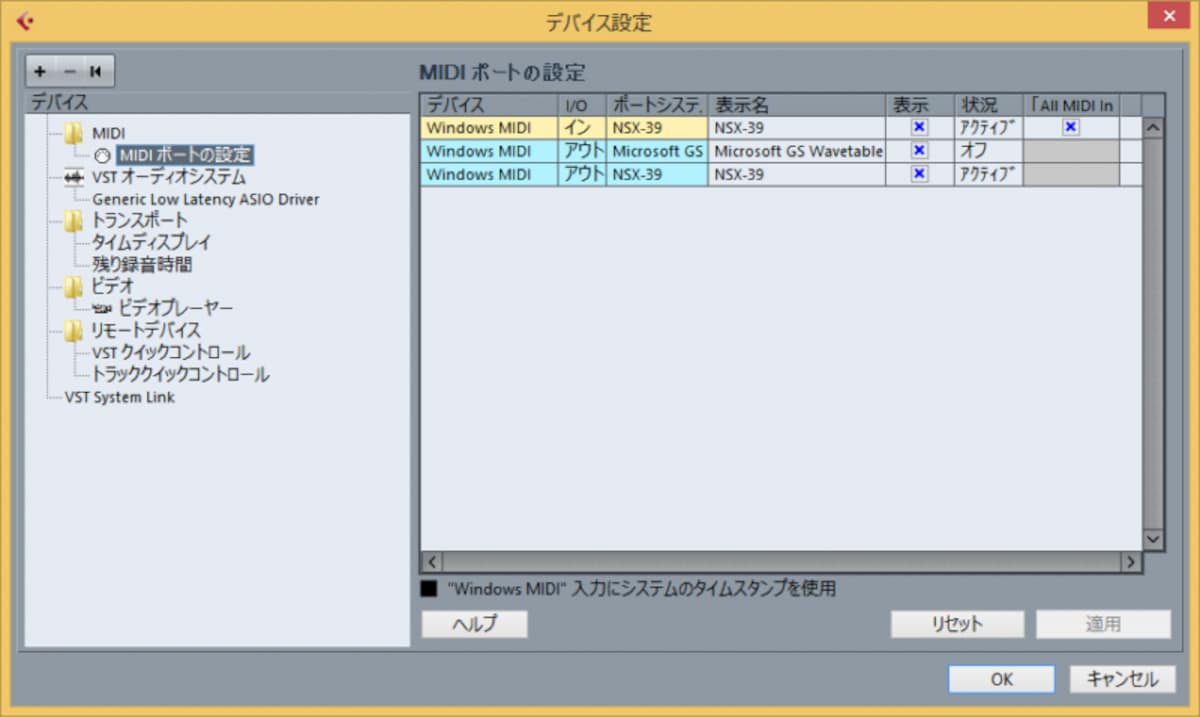Screen dimensions: 1200x717
Task: Click the horizontal scrollbar right arrow
Action: pos(1131,562)
